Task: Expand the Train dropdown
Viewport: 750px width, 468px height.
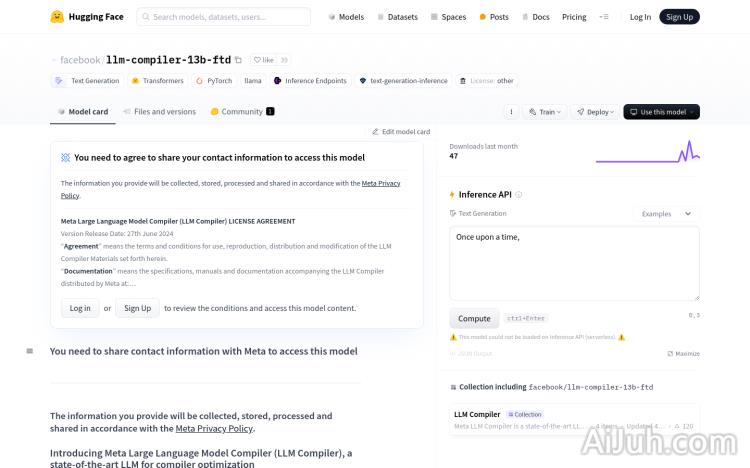Action: (x=545, y=112)
